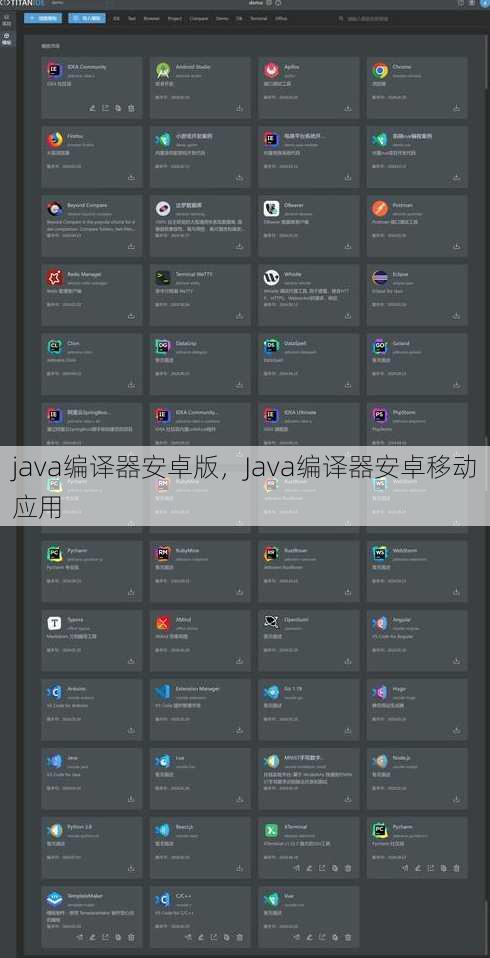Click the Clion app icon
The height and width of the screenshot is (958, 490).
point(55,347)
